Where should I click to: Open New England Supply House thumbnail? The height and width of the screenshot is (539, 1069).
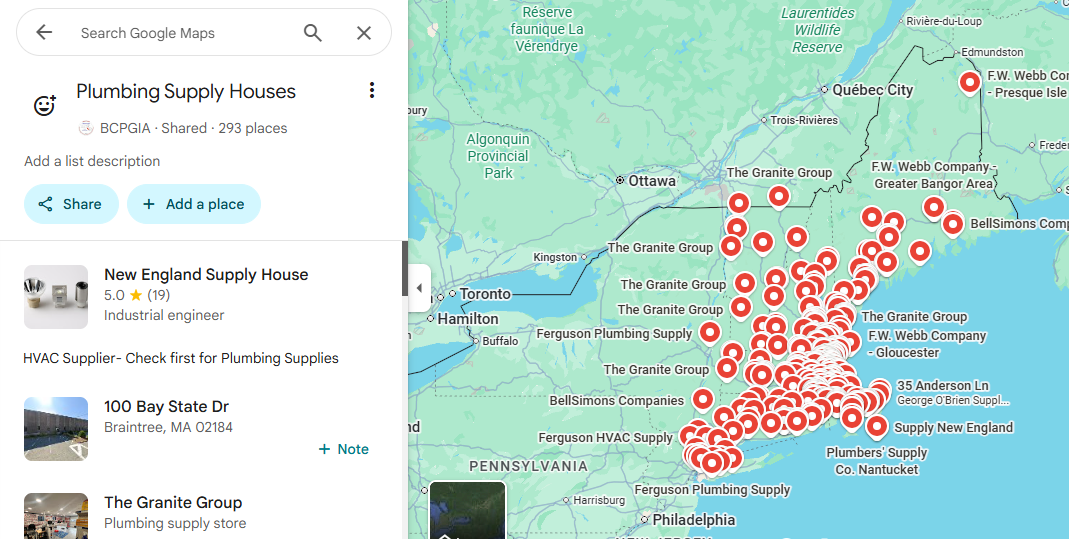click(x=56, y=297)
